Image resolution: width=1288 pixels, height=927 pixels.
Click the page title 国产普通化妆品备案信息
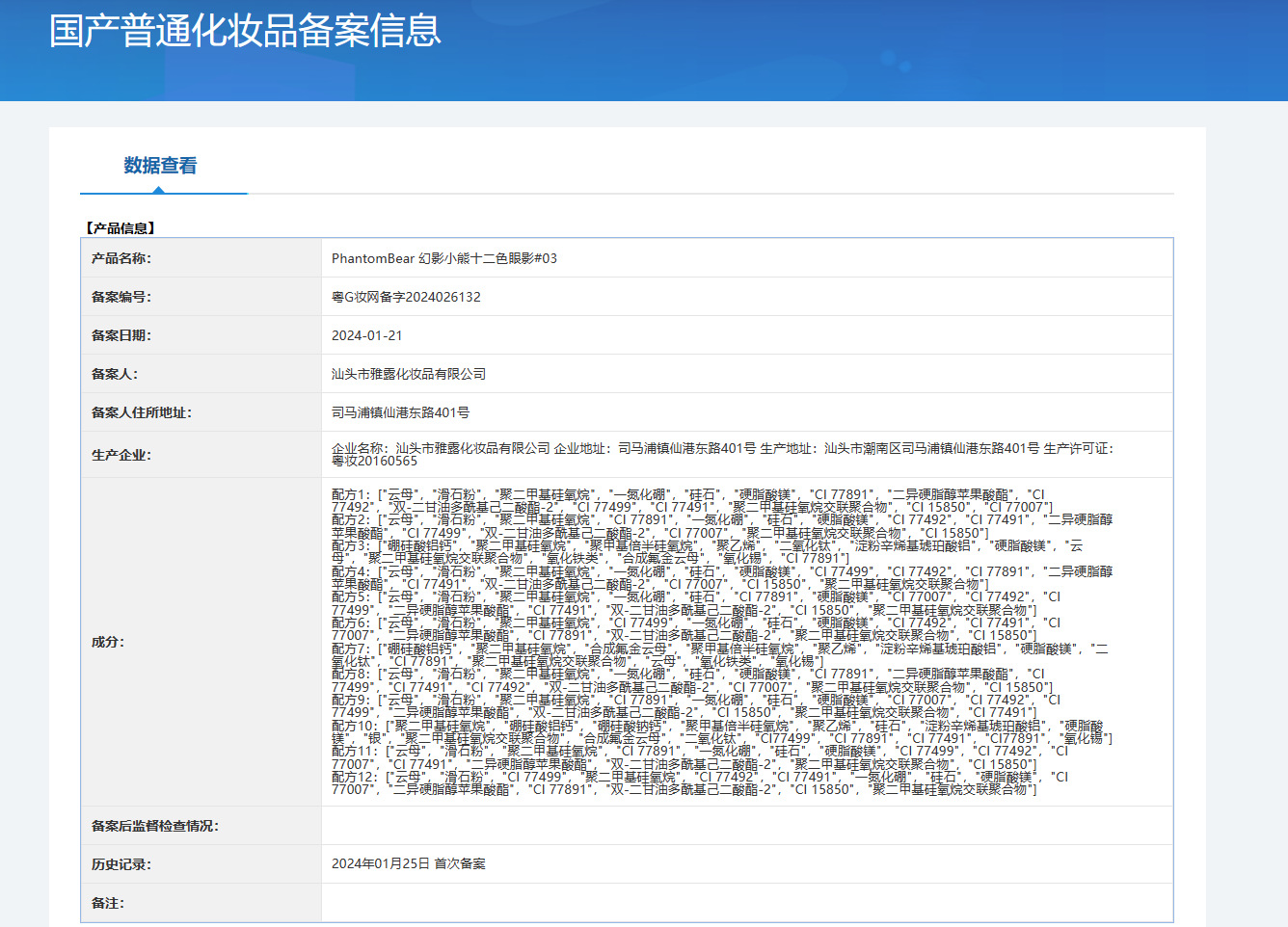click(245, 31)
